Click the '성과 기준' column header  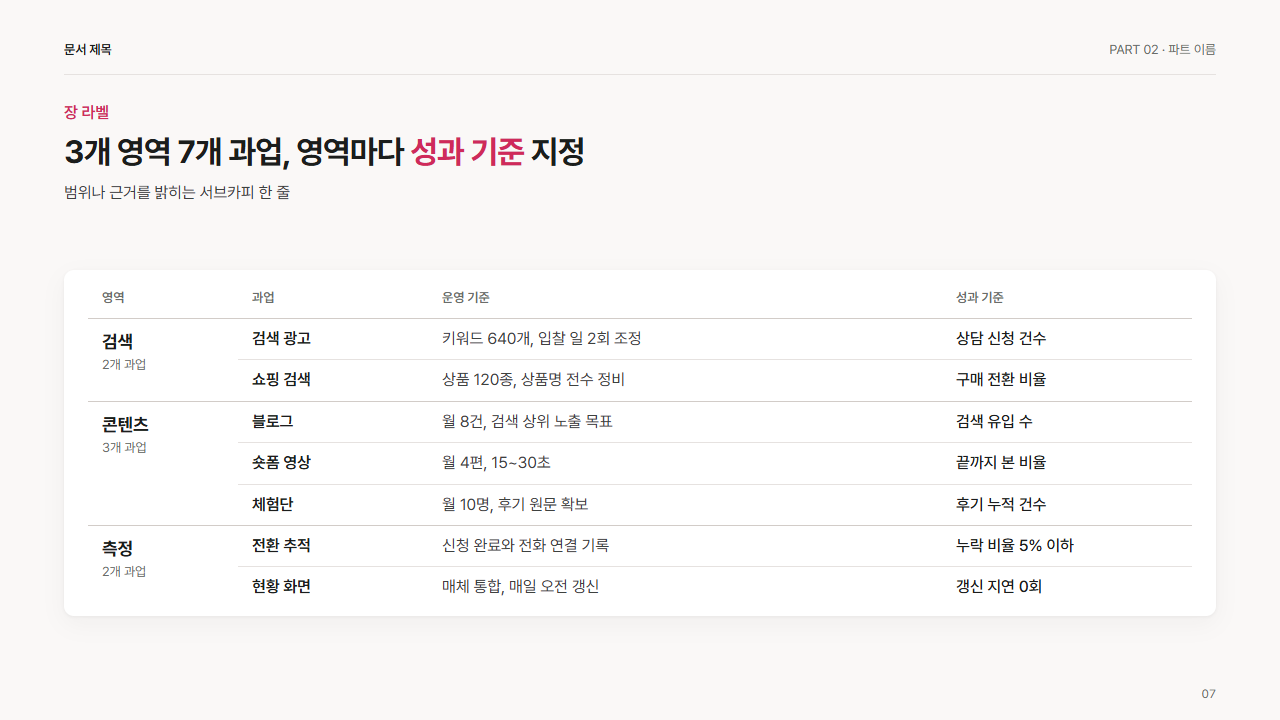[x=979, y=298]
